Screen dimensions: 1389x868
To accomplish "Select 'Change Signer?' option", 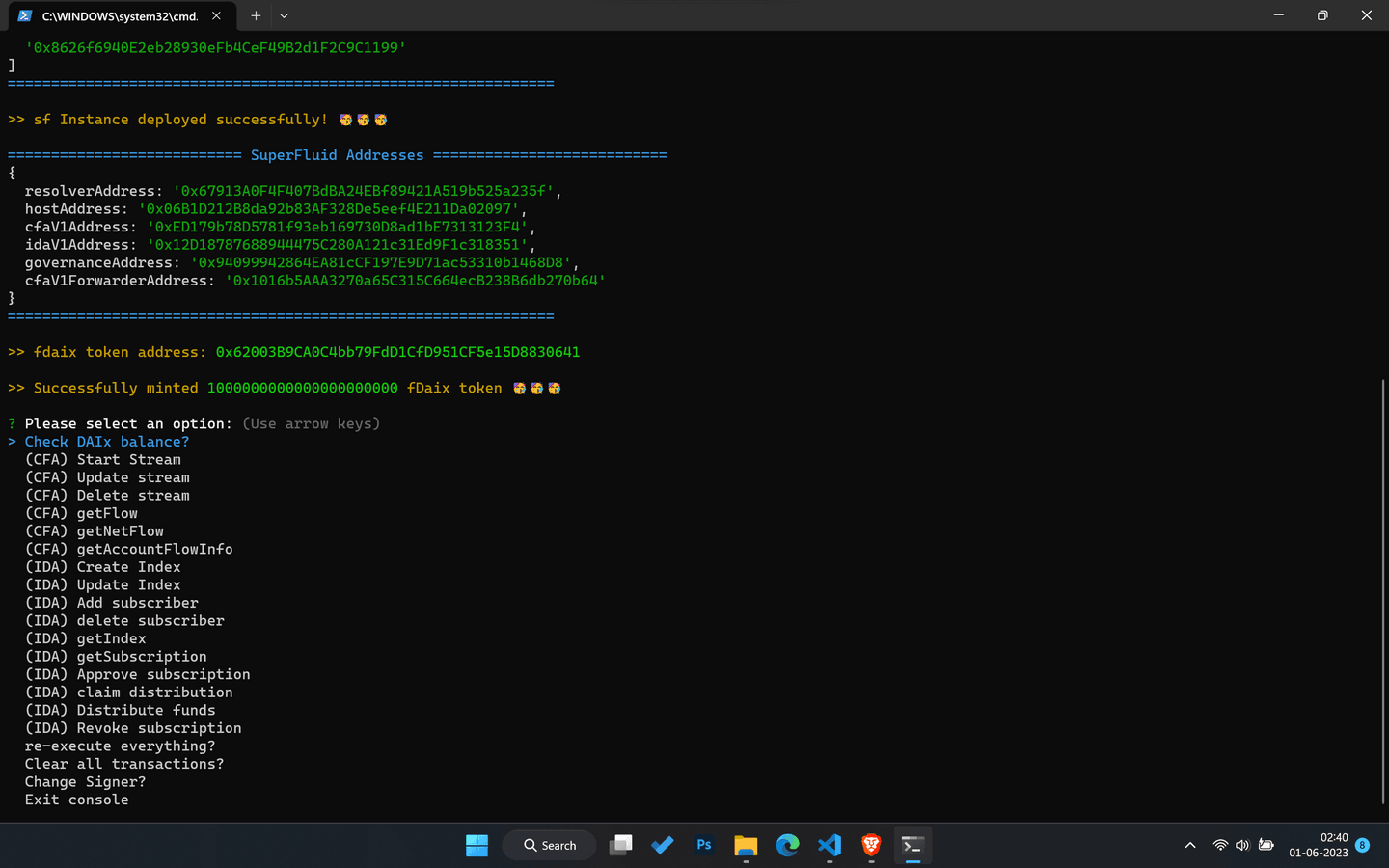I will (86, 782).
